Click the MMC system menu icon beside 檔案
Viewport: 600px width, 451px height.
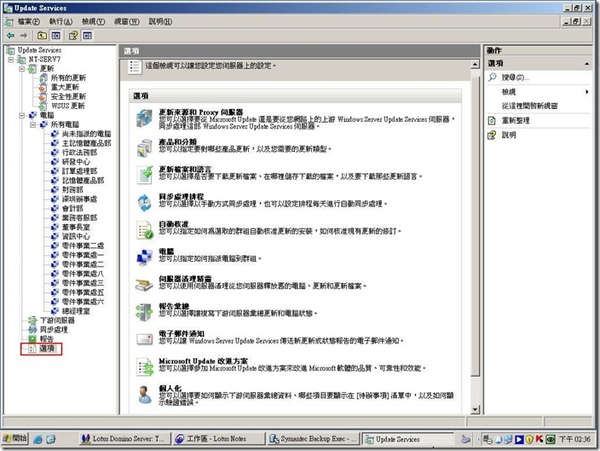coord(9,22)
